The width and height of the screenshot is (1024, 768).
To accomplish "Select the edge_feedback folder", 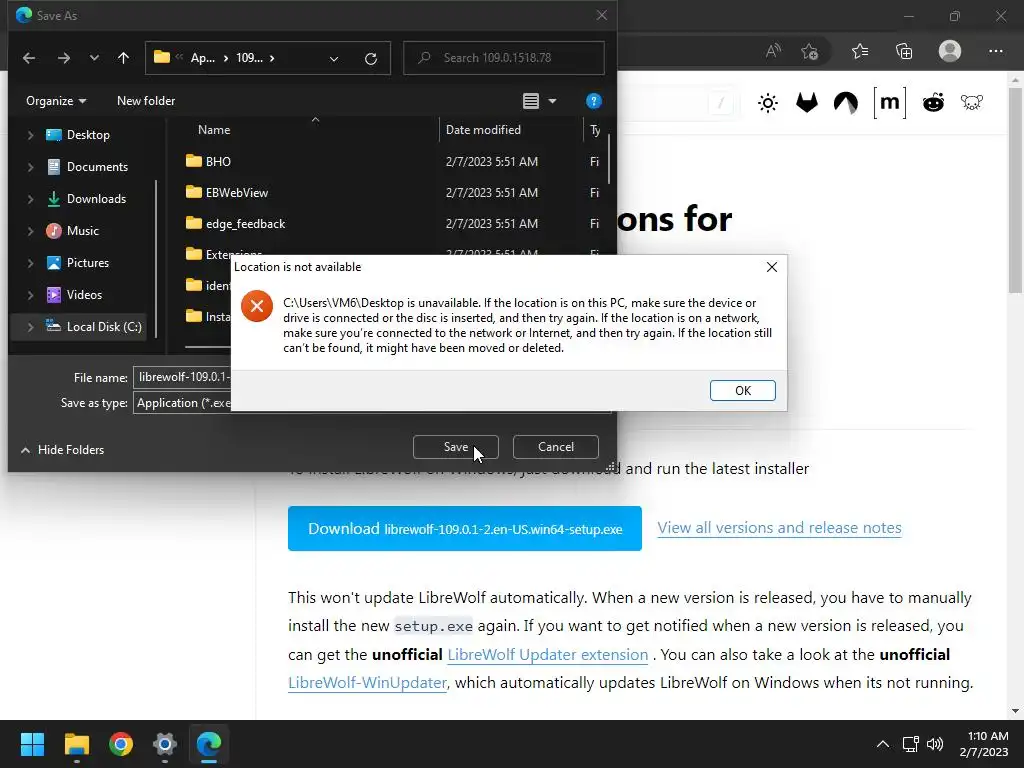I will pos(245,224).
